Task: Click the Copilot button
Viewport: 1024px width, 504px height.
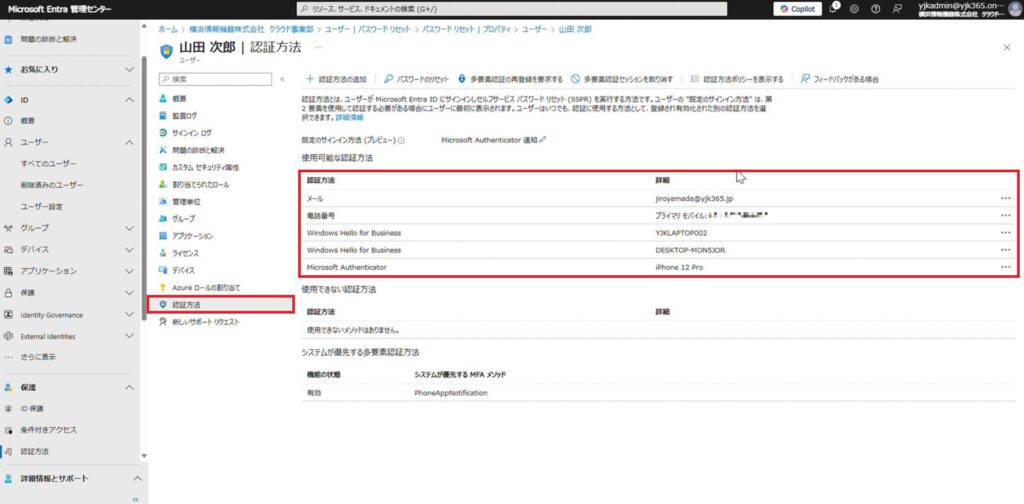Action: click(797, 9)
